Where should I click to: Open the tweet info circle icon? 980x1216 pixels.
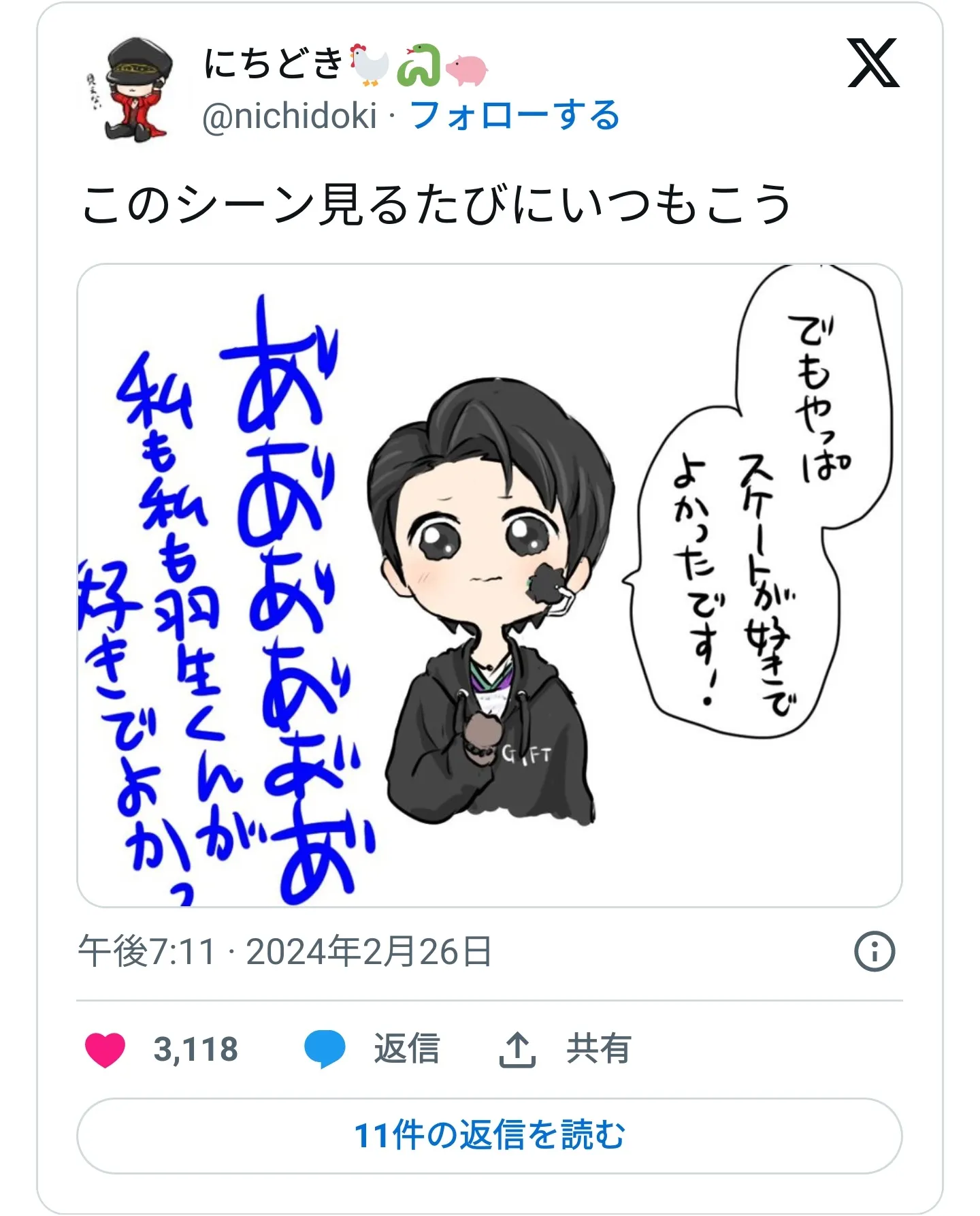coord(875,951)
